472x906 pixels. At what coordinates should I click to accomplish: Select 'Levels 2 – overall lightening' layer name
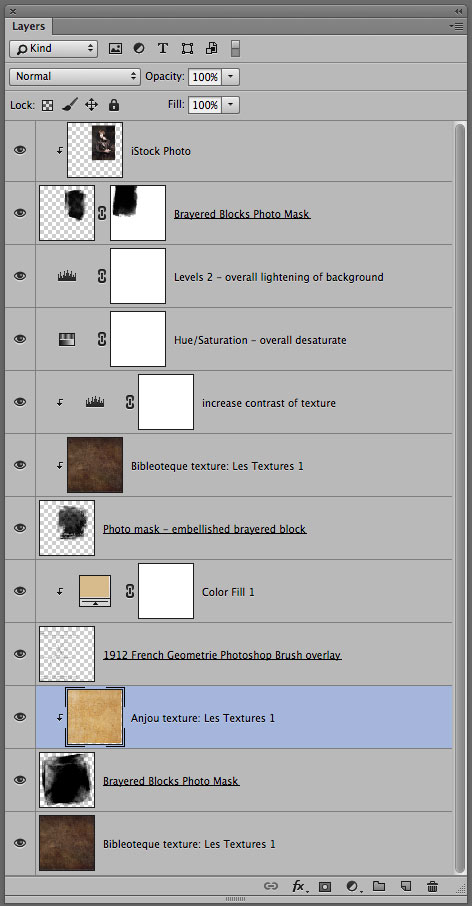pos(278,277)
